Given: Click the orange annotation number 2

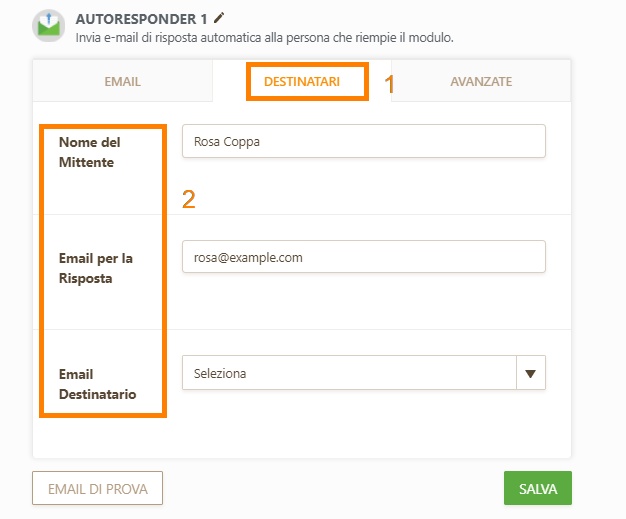Looking at the screenshot, I should tap(189, 199).
